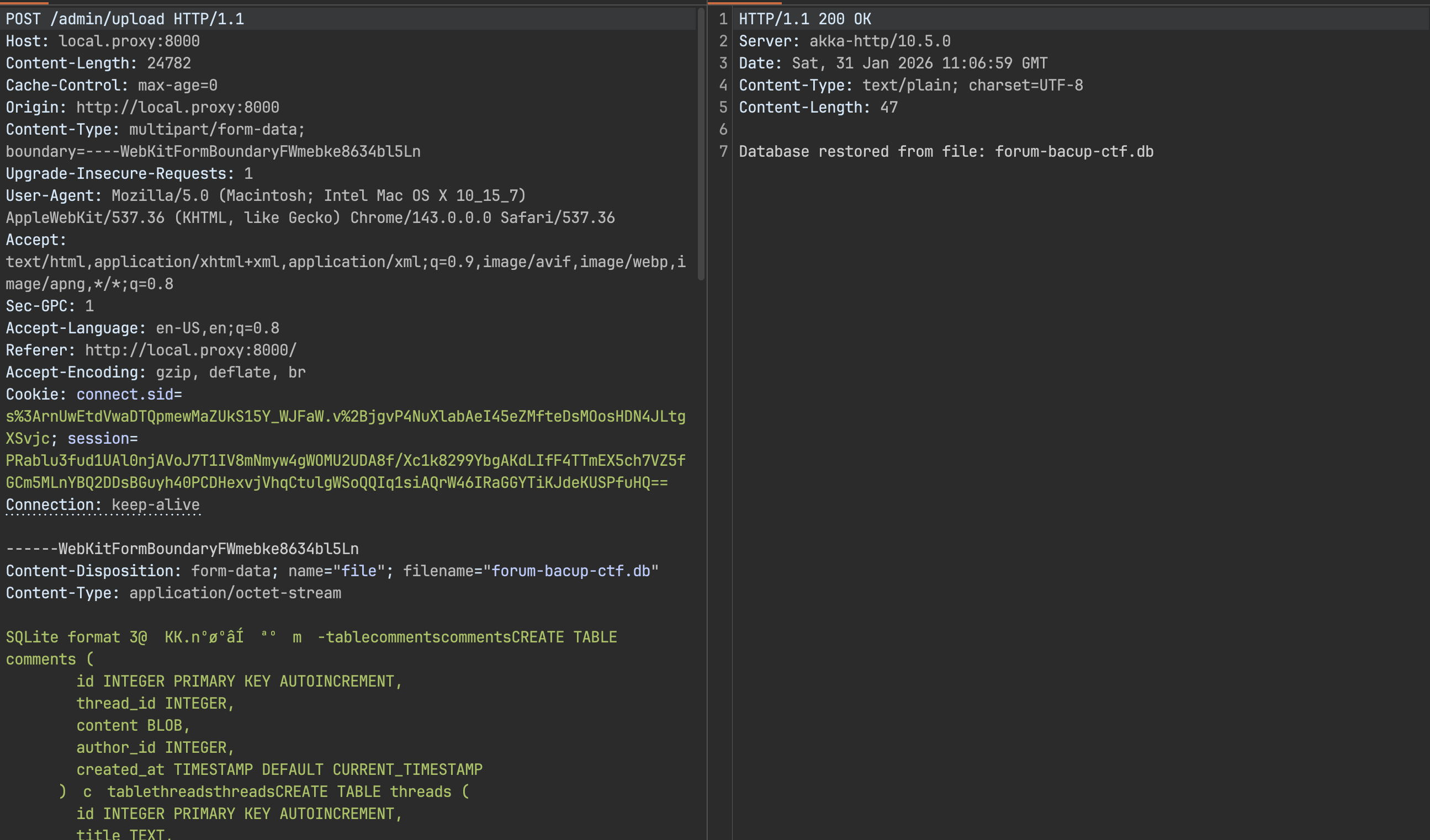Click the filename forum-bacup-ctf.db in Content-Disposition
This screenshot has height=840, width=1430.
click(x=570, y=571)
